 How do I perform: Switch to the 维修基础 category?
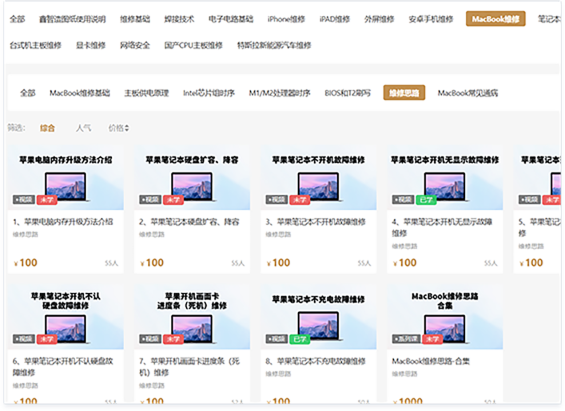pyautogui.click(x=135, y=19)
